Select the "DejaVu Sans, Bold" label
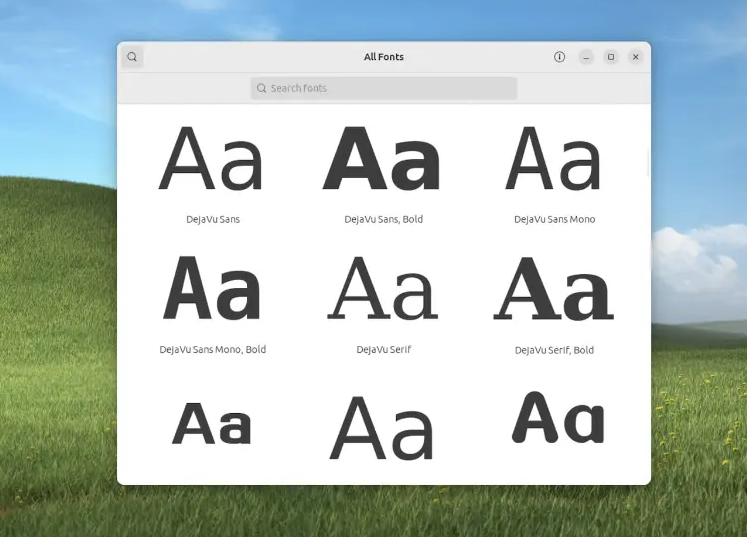 pos(384,220)
